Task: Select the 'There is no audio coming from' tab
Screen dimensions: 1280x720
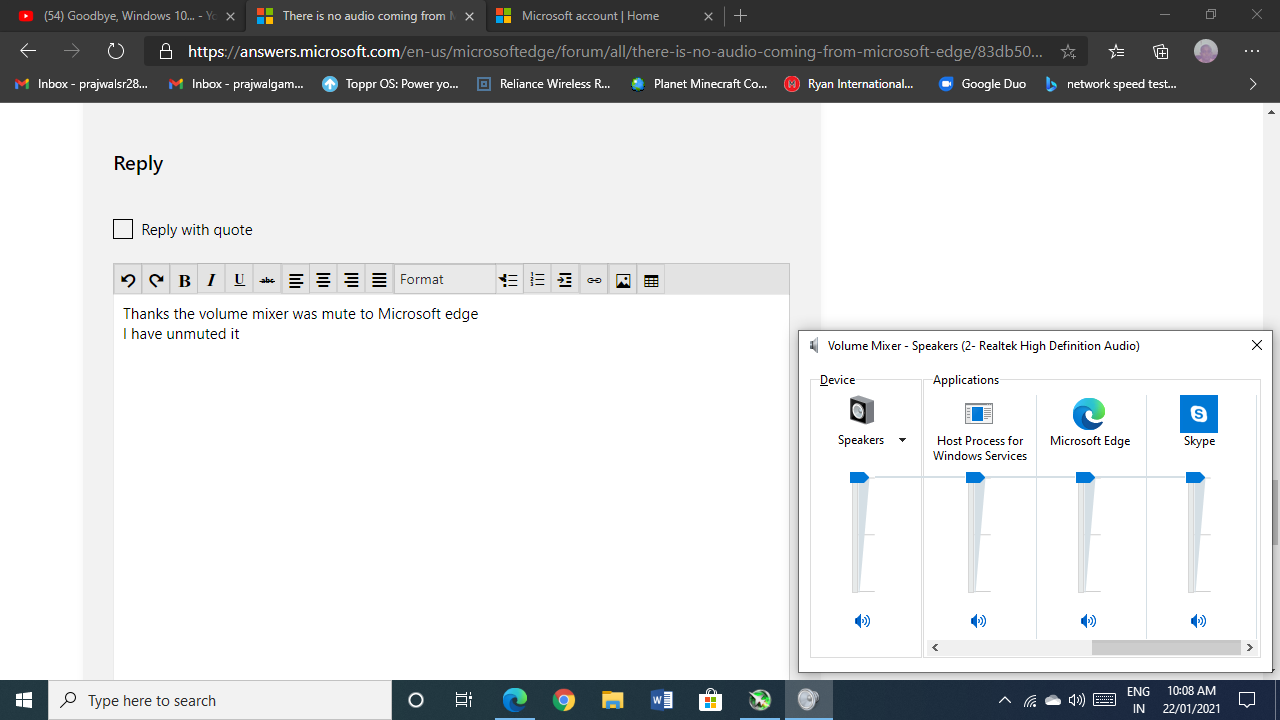Action: [365, 16]
